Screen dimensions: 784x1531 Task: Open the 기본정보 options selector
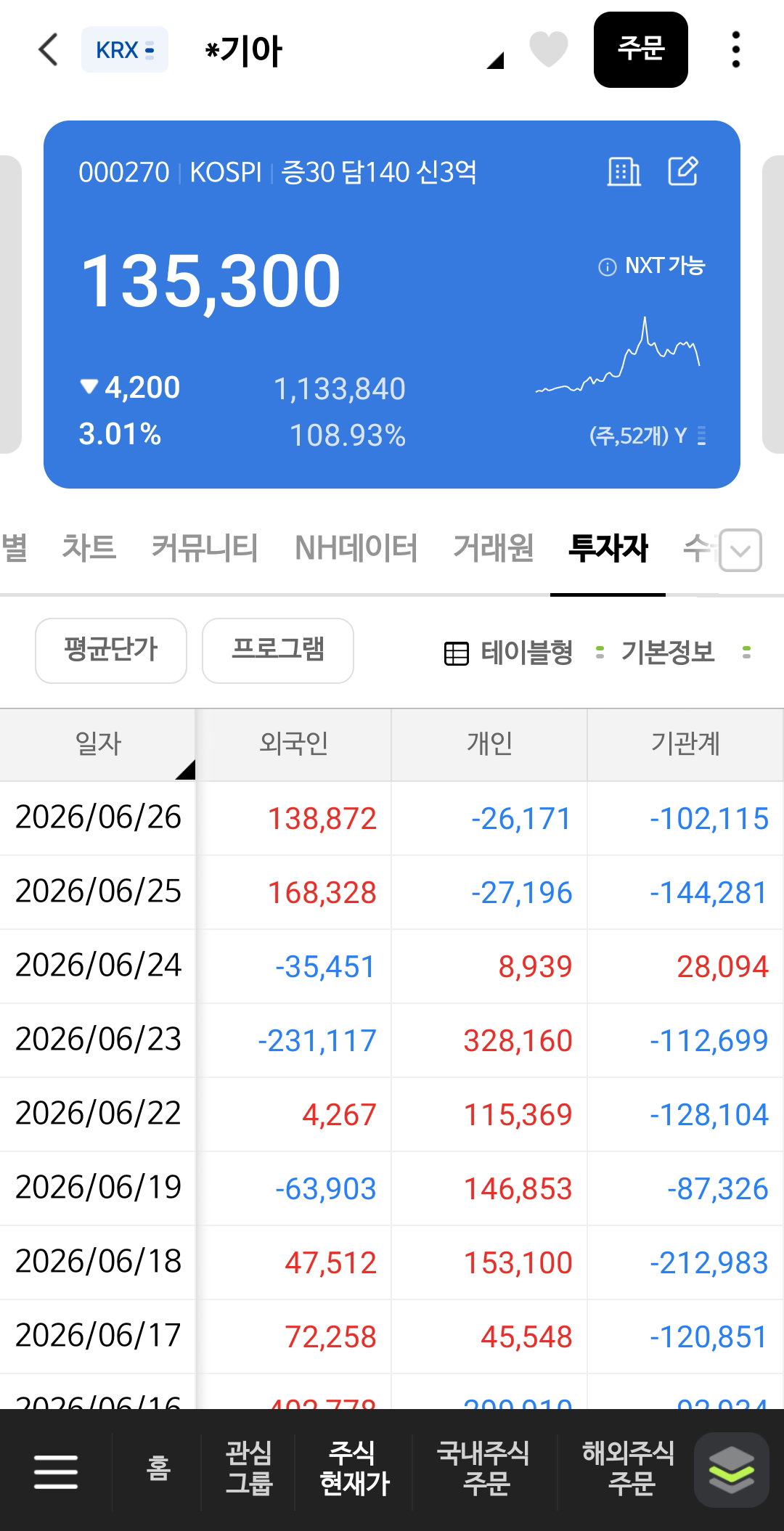point(669,653)
